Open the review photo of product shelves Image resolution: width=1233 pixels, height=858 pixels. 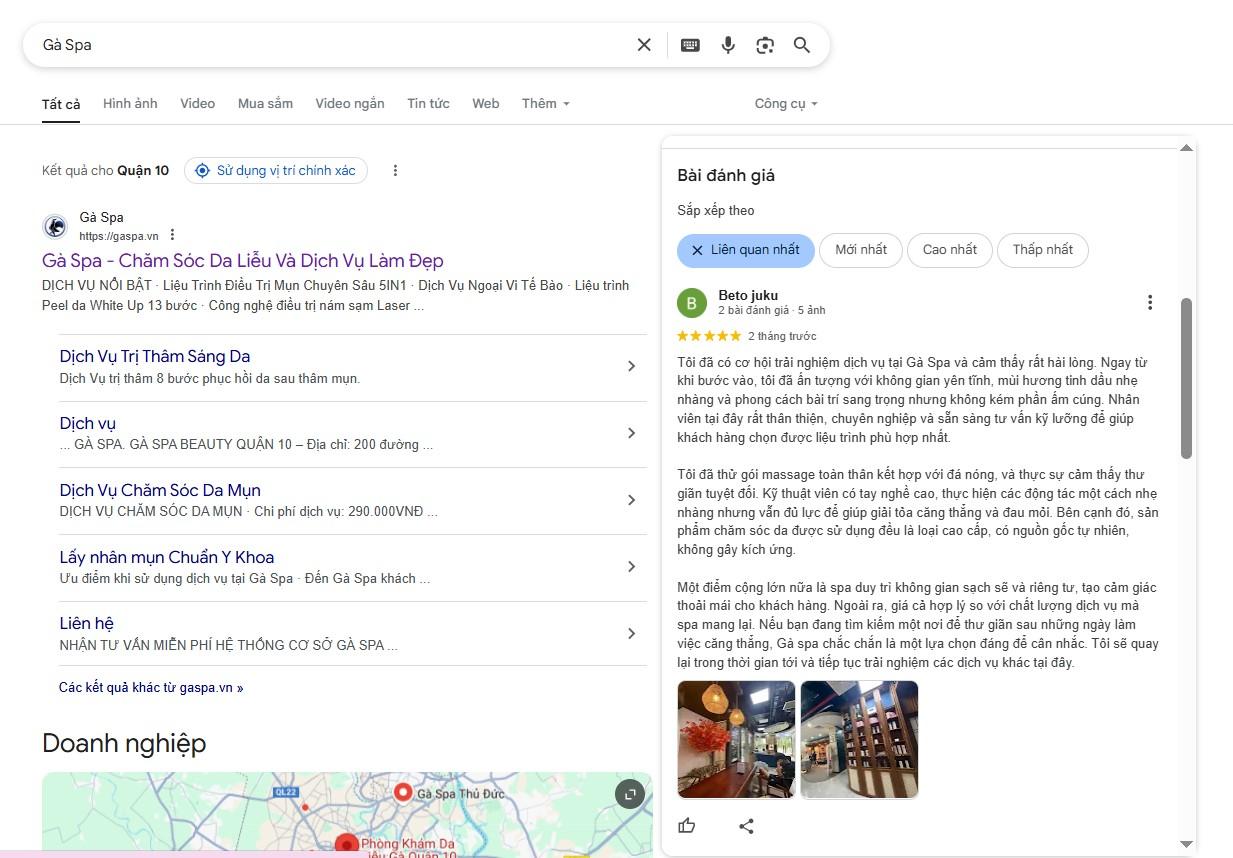click(859, 740)
